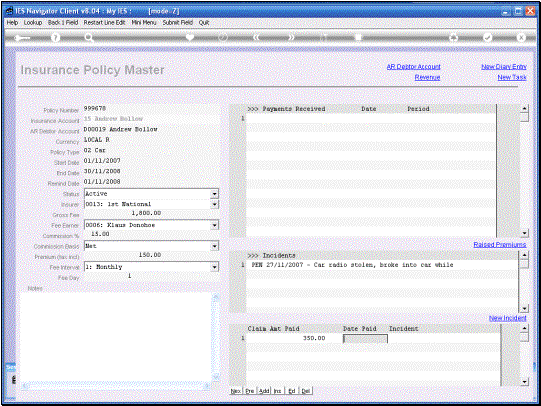The width and height of the screenshot is (541, 406).
Task: Click the double right arrow icon
Action: (291, 37)
